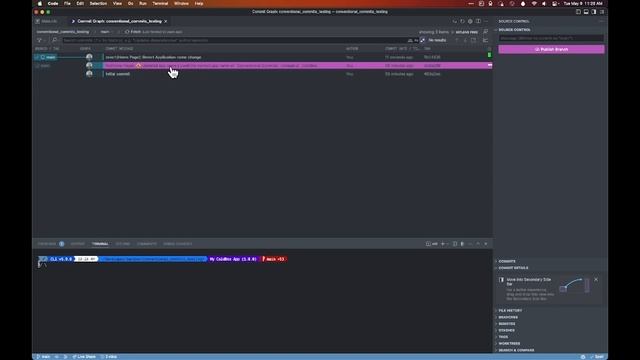The width and height of the screenshot is (640, 360).
Task: Click the split editor icon in tab bar
Action: coord(478,21)
